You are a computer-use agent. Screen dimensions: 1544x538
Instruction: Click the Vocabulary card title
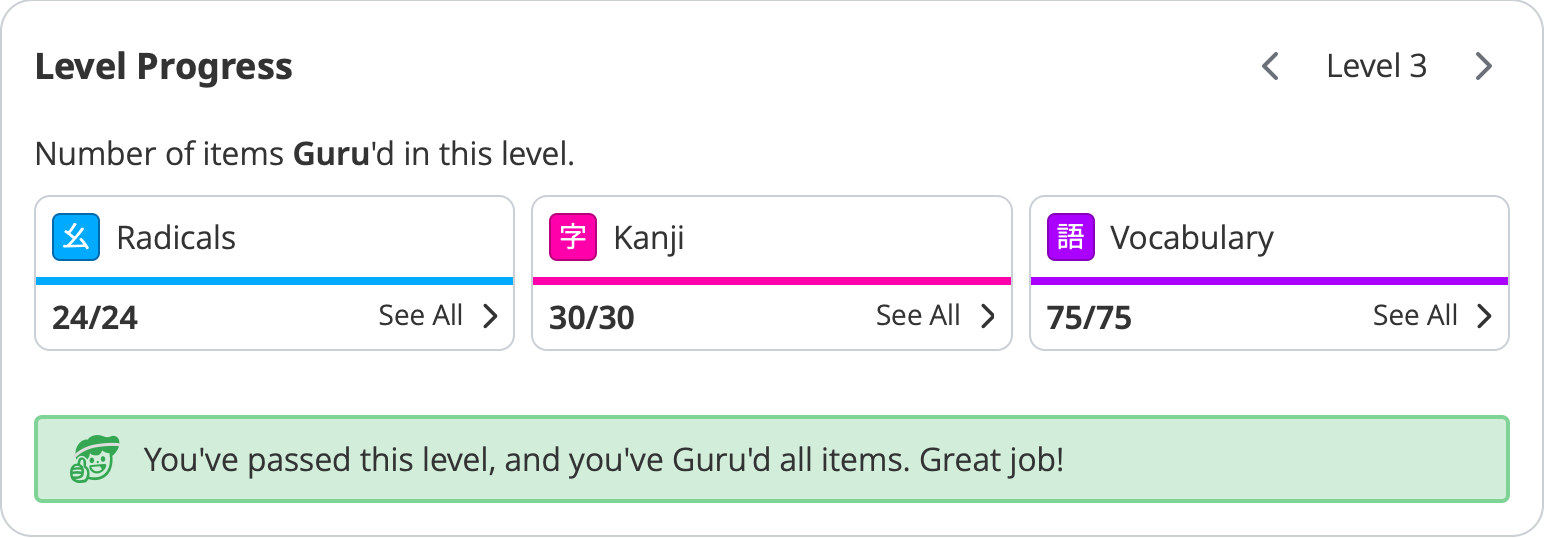[1192, 238]
